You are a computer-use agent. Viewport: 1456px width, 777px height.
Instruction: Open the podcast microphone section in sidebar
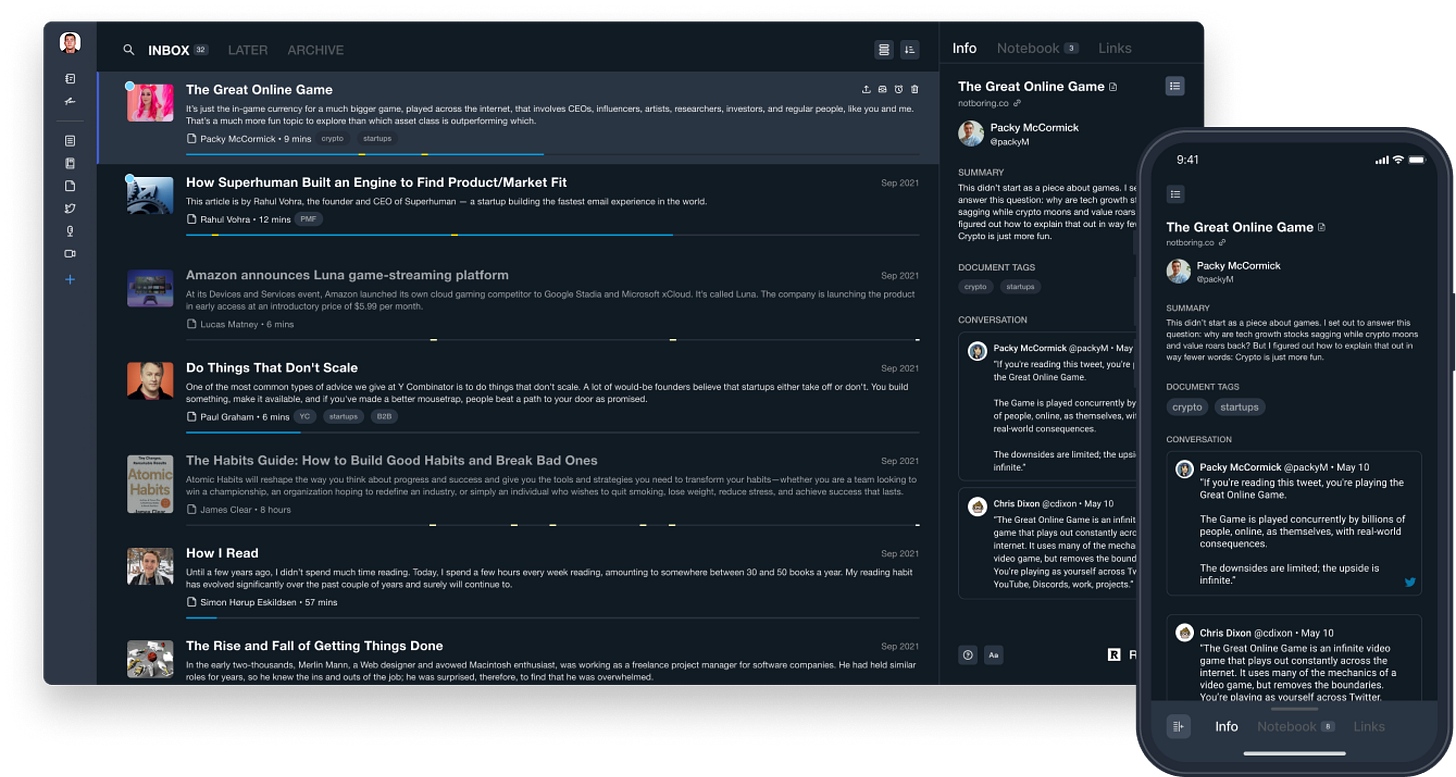pyautogui.click(x=70, y=231)
